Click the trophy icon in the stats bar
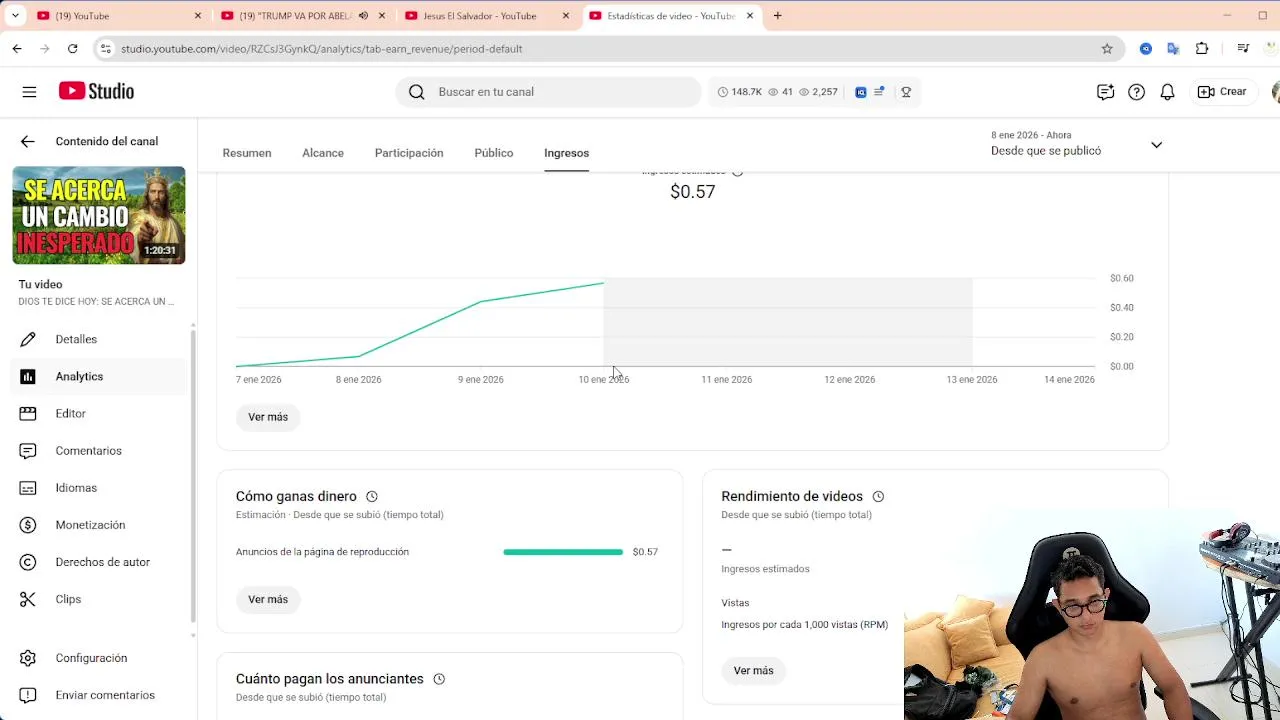 coord(906,92)
